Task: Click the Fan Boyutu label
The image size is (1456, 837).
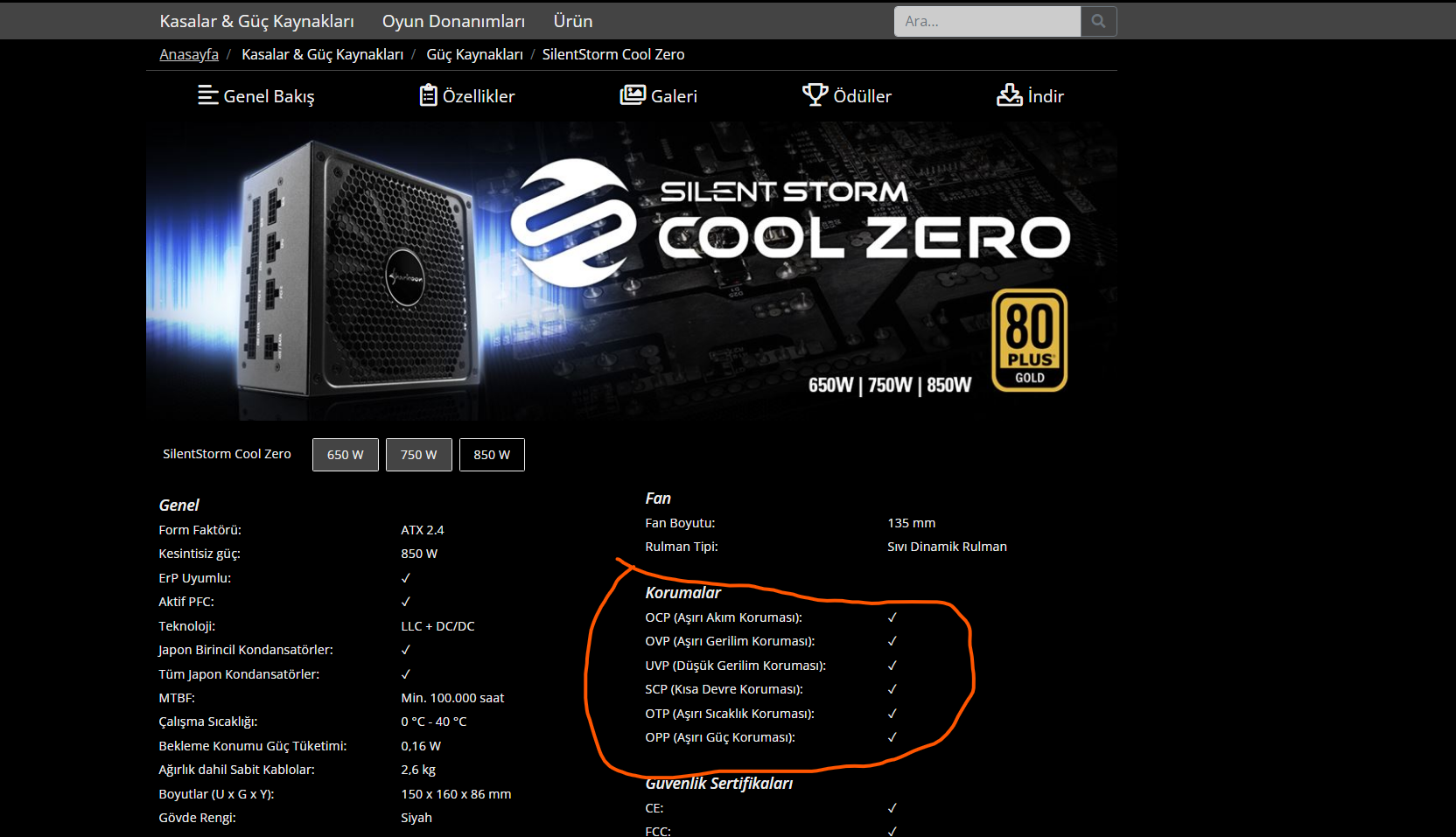Action: (x=680, y=523)
